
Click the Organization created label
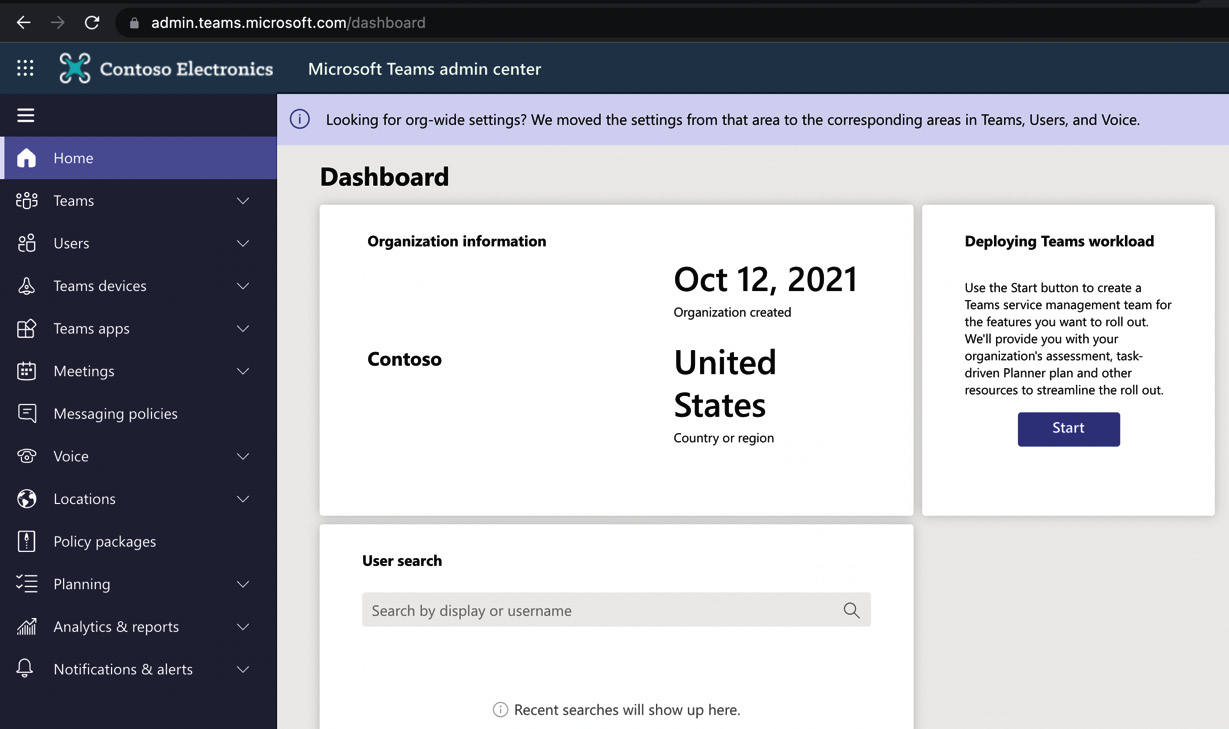tap(732, 312)
